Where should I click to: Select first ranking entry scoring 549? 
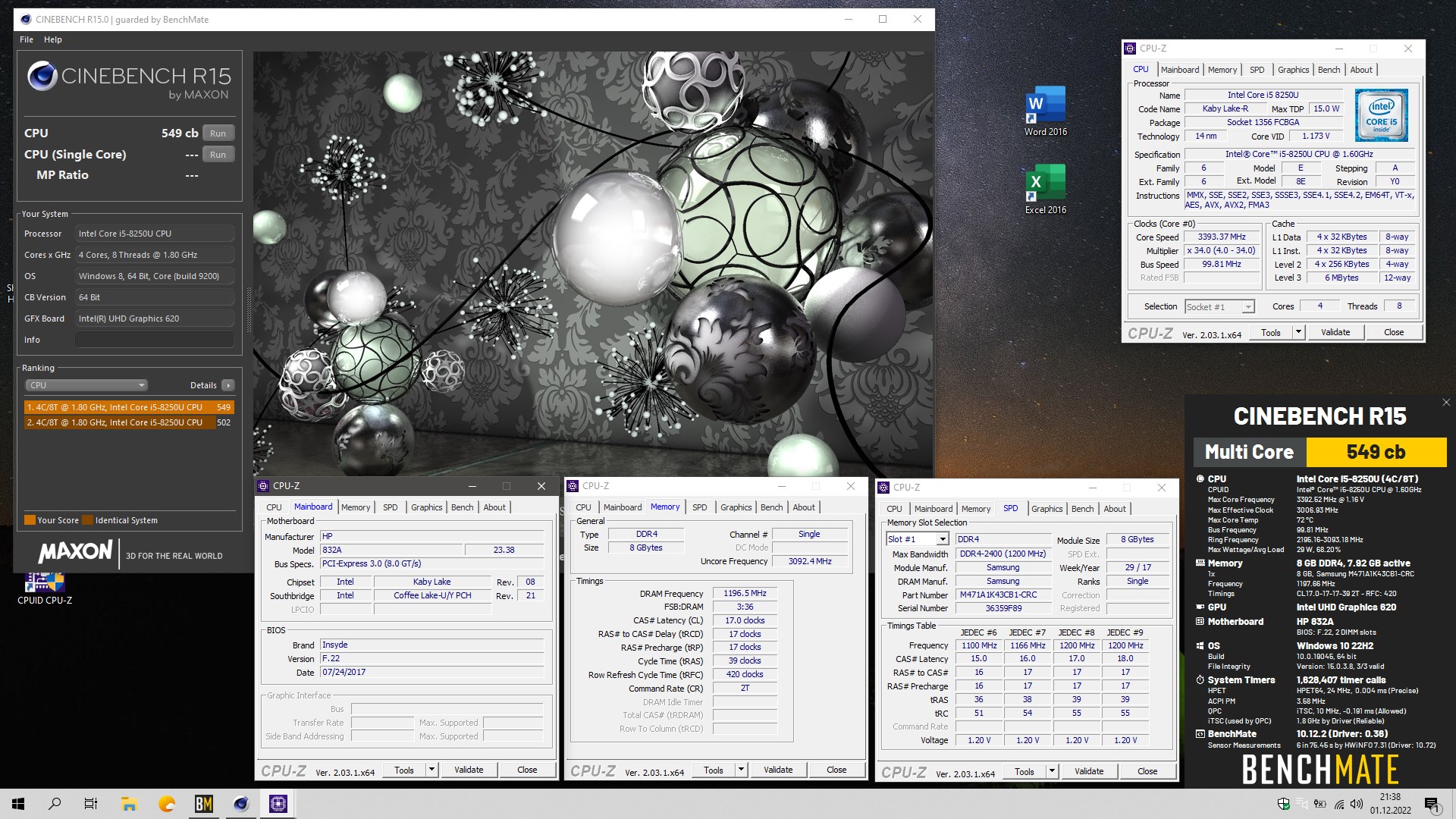click(x=129, y=407)
